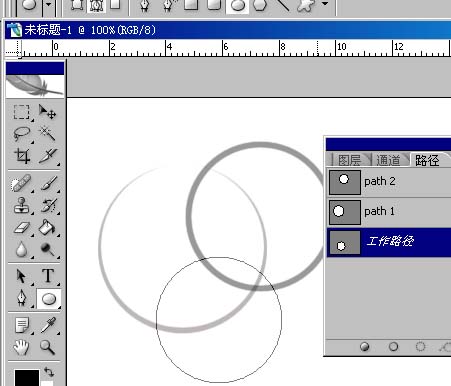Image resolution: width=451 pixels, height=386 pixels.
Task: Load path as selection button
Action: click(x=420, y=347)
